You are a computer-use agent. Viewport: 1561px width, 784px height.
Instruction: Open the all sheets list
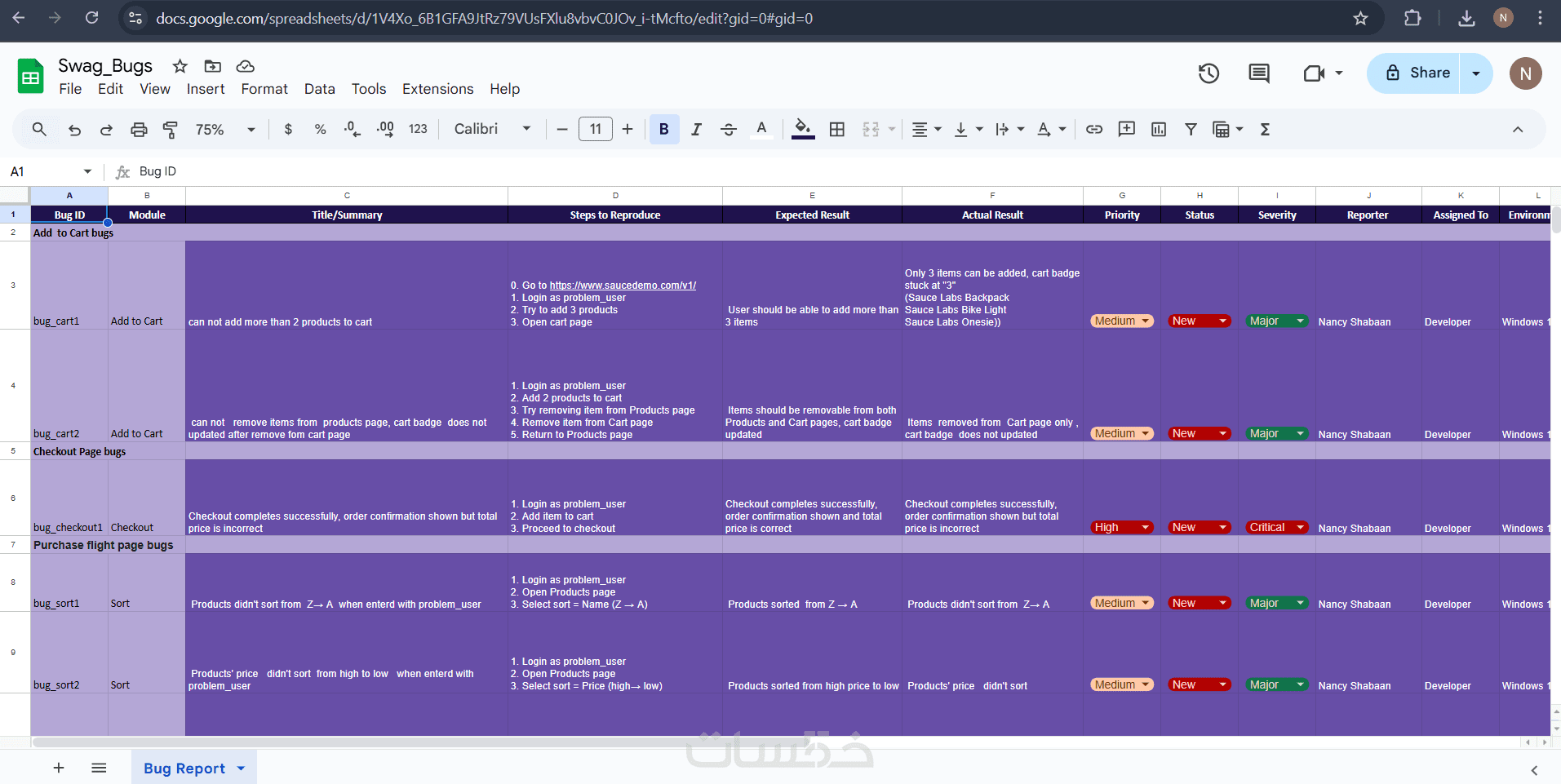(99, 768)
